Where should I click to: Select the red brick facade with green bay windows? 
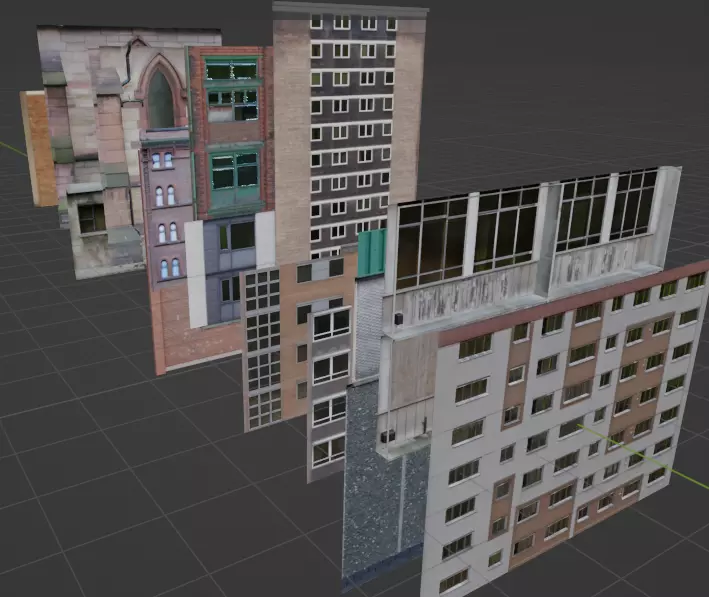coord(230,133)
